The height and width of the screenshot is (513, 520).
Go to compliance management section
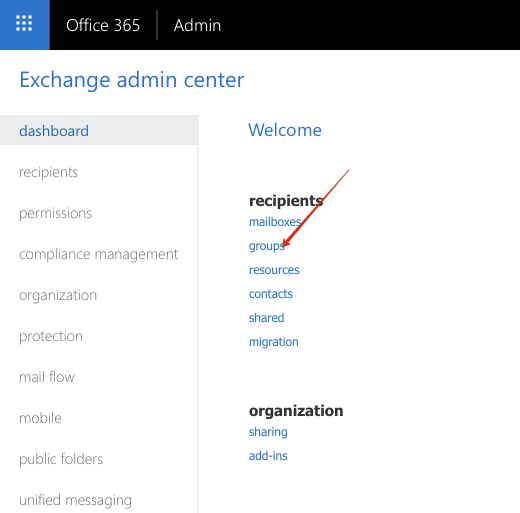[x=98, y=254]
